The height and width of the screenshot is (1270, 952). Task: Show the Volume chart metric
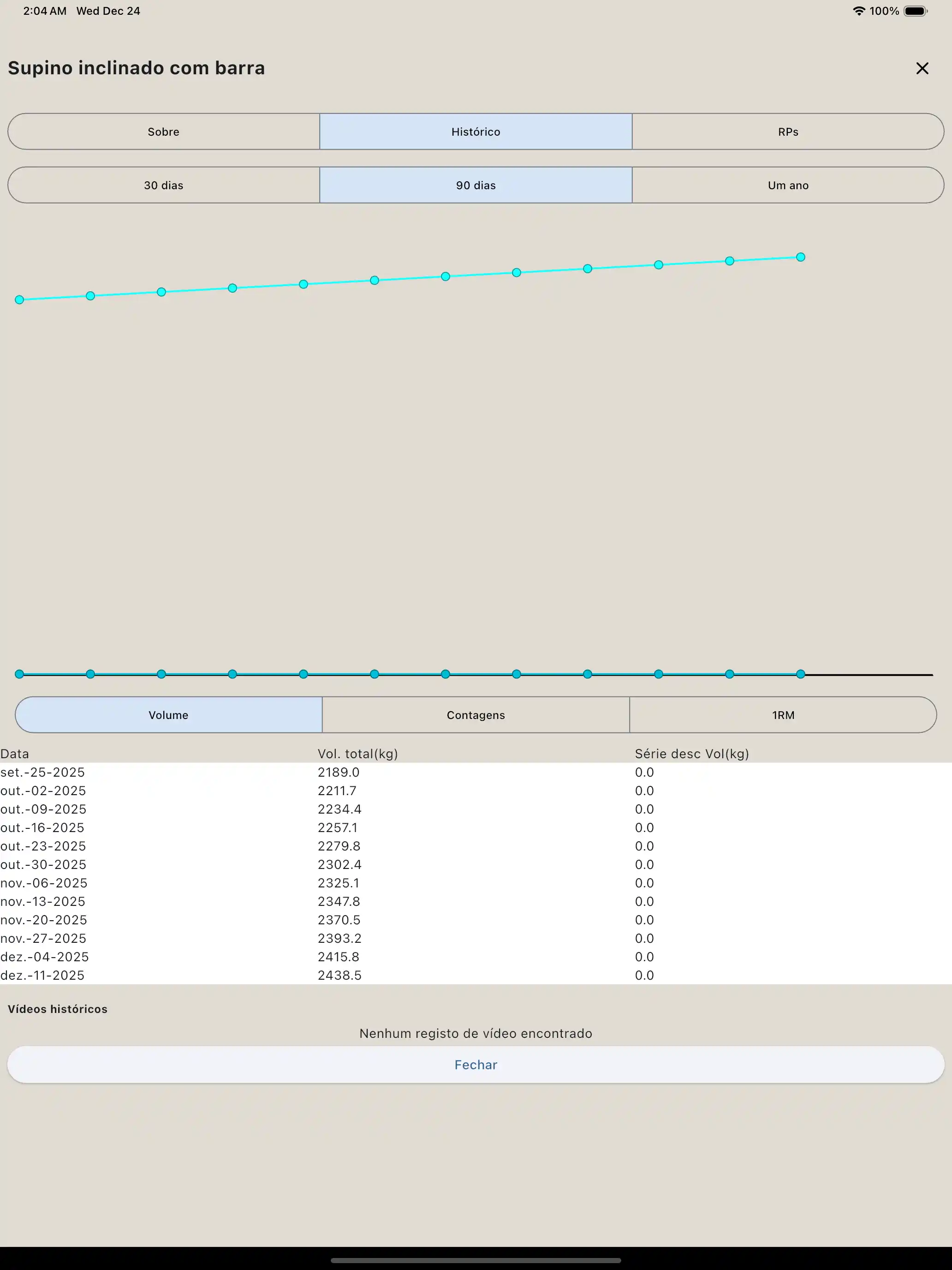[x=168, y=715]
